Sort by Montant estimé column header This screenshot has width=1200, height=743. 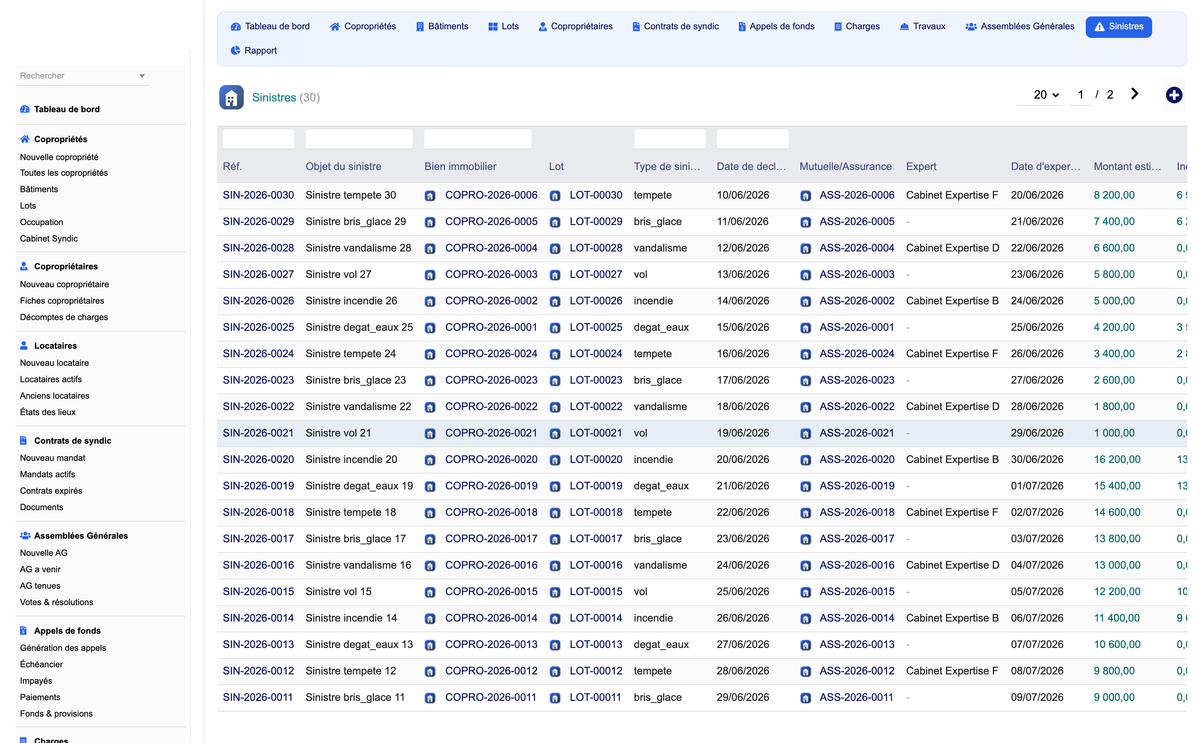[x=1127, y=167]
